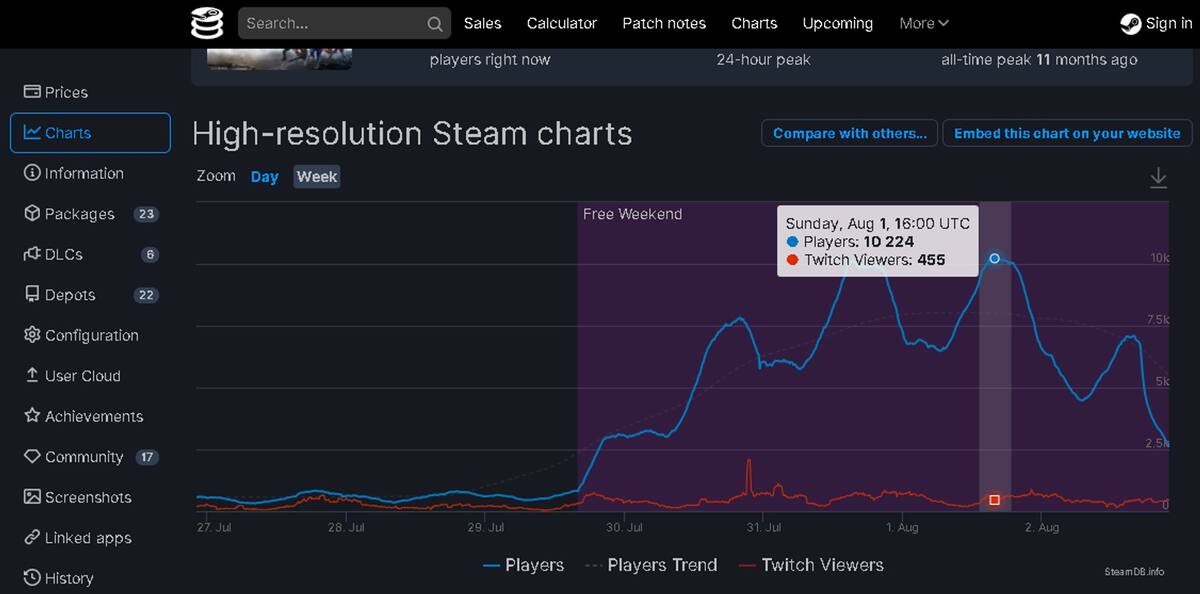Select the Charts tab in the sidebar
The image size is (1200, 594).
tap(90, 133)
